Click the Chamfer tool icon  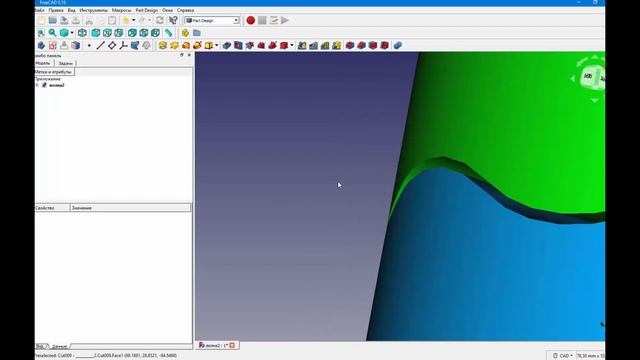click(x=361, y=45)
